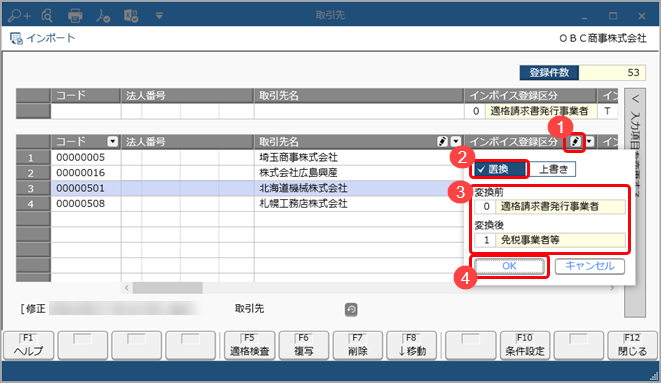661x383 pixels.
Task: Select code cell 00000501
Action: 86,188
